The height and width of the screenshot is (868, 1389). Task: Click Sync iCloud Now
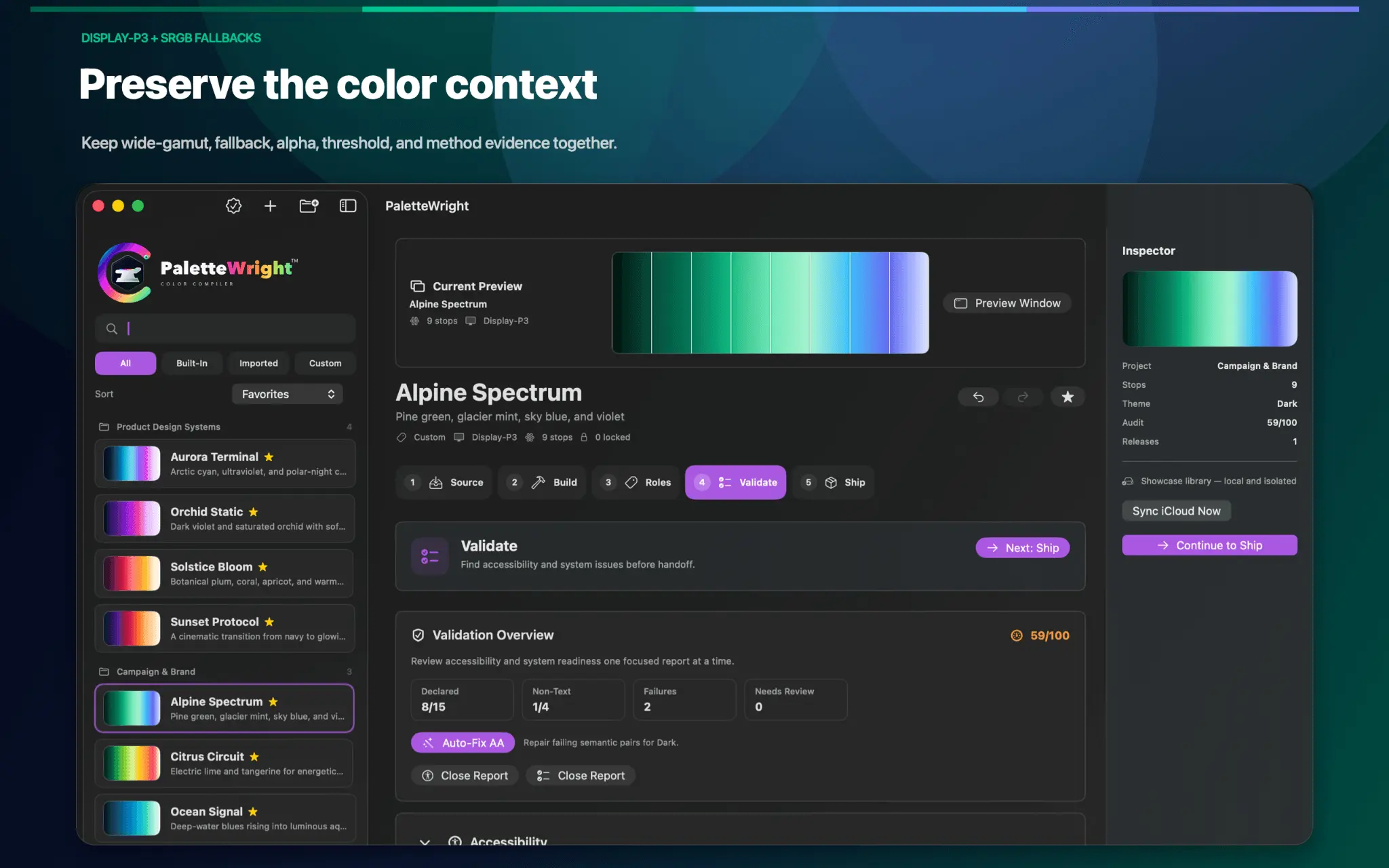[x=1176, y=511]
